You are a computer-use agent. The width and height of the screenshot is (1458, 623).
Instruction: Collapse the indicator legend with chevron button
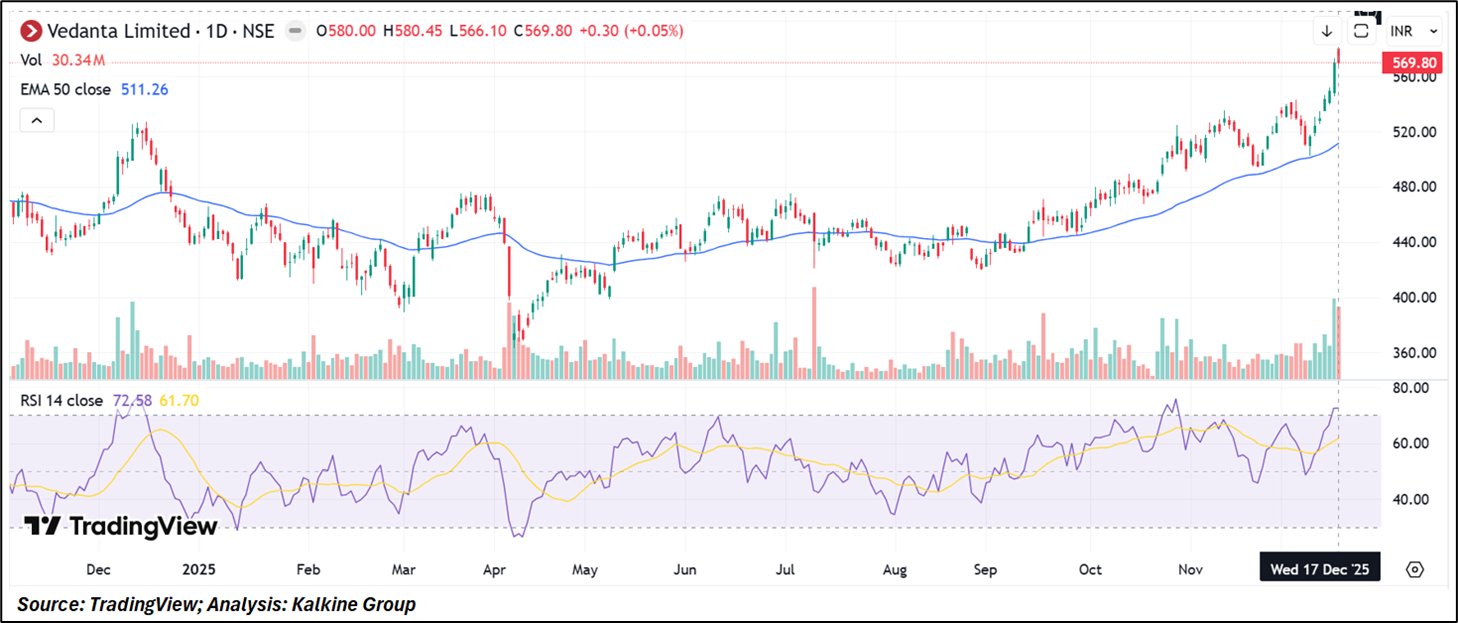coord(37,121)
